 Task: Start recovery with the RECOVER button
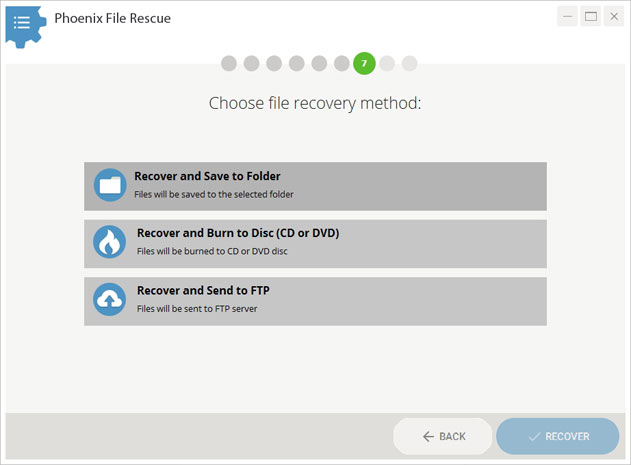pyautogui.click(x=557, y=436)
